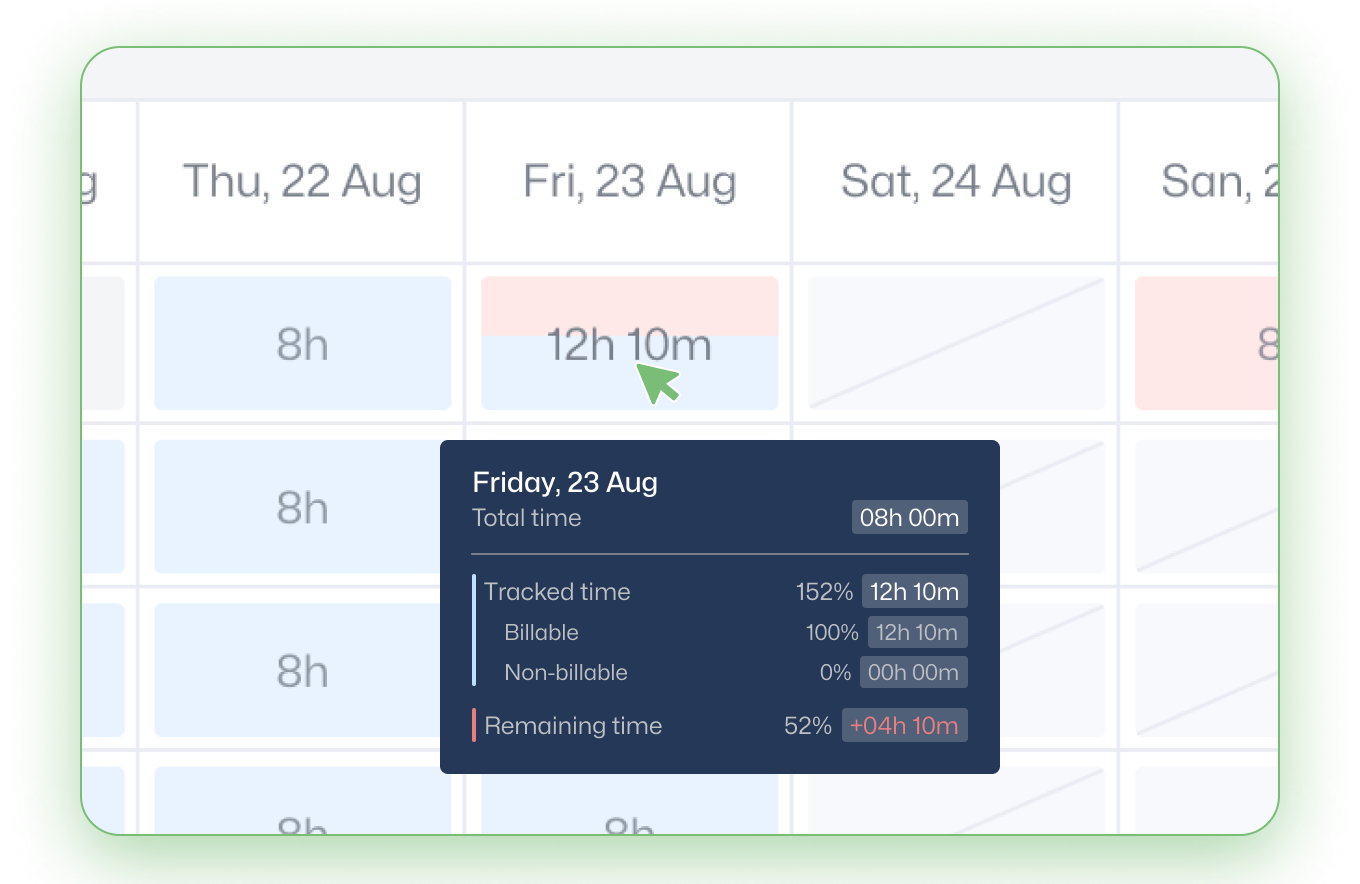Image resolution: width=1360 pixels, height=884 pixels.
Task: Click the Remaining time label
Action: point(573,725)
